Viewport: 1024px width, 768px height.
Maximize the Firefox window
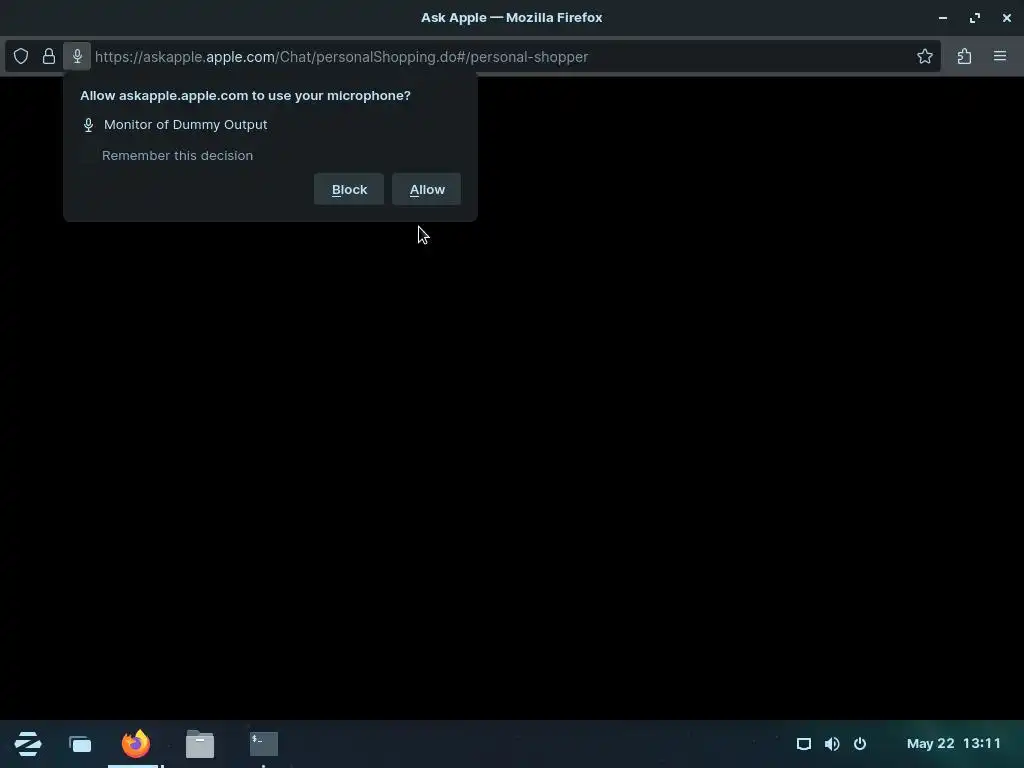coord(975,18)
